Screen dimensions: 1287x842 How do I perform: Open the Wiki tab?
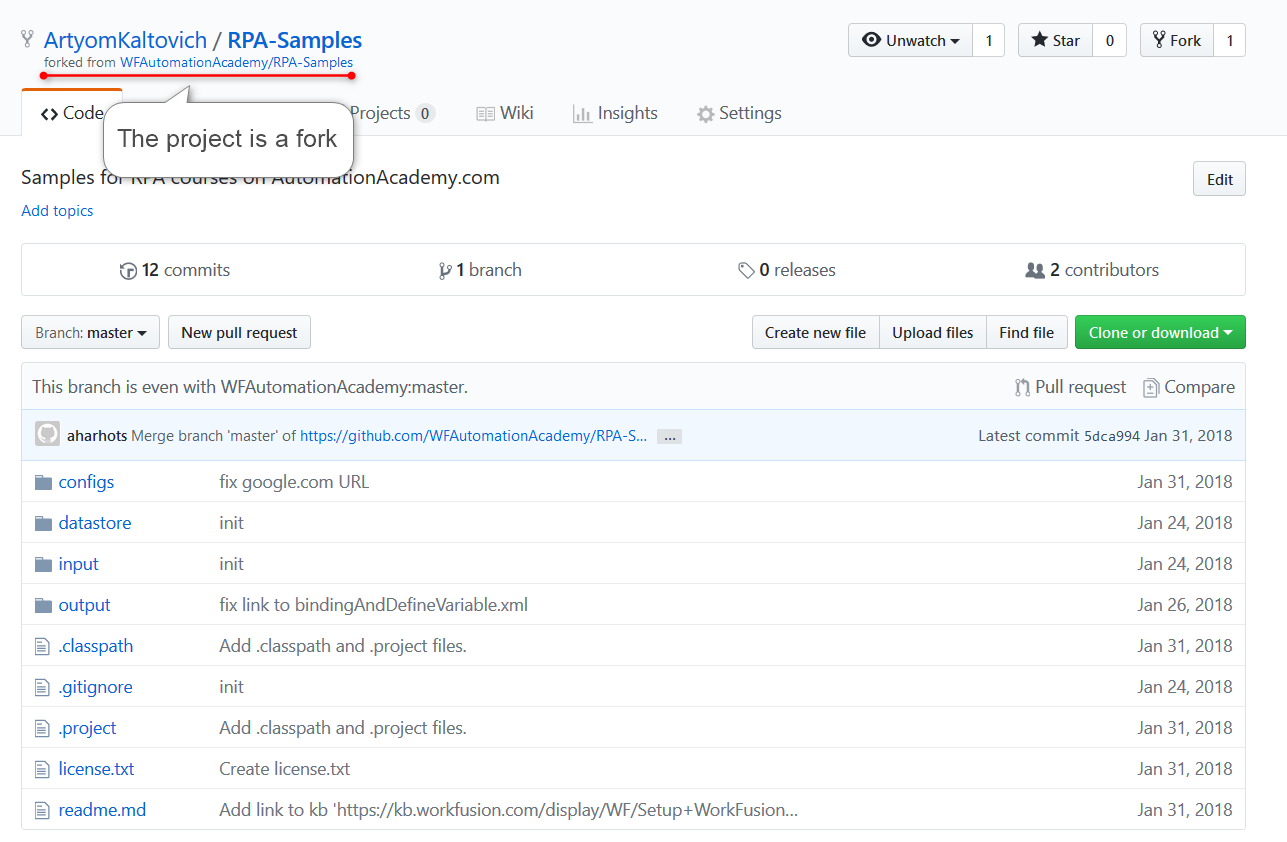click(x=505, y=113)
